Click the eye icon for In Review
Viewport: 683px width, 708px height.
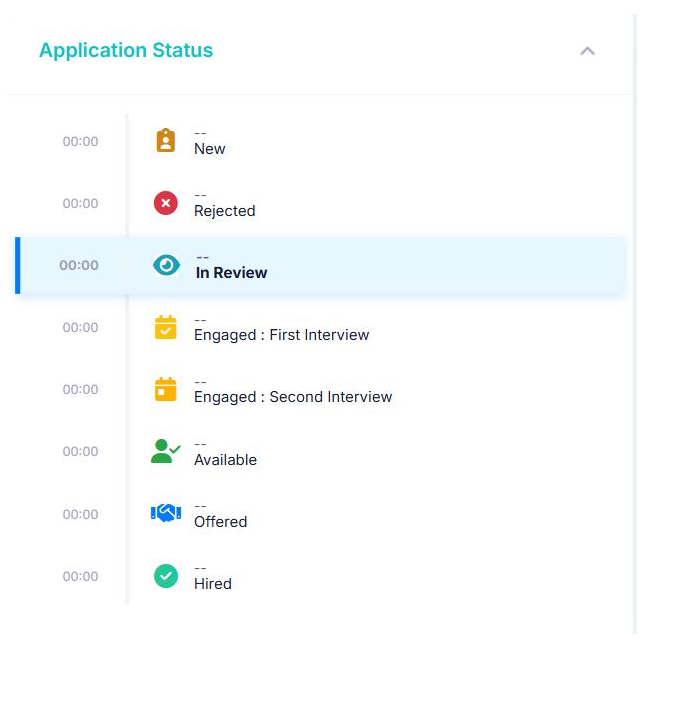166,265
